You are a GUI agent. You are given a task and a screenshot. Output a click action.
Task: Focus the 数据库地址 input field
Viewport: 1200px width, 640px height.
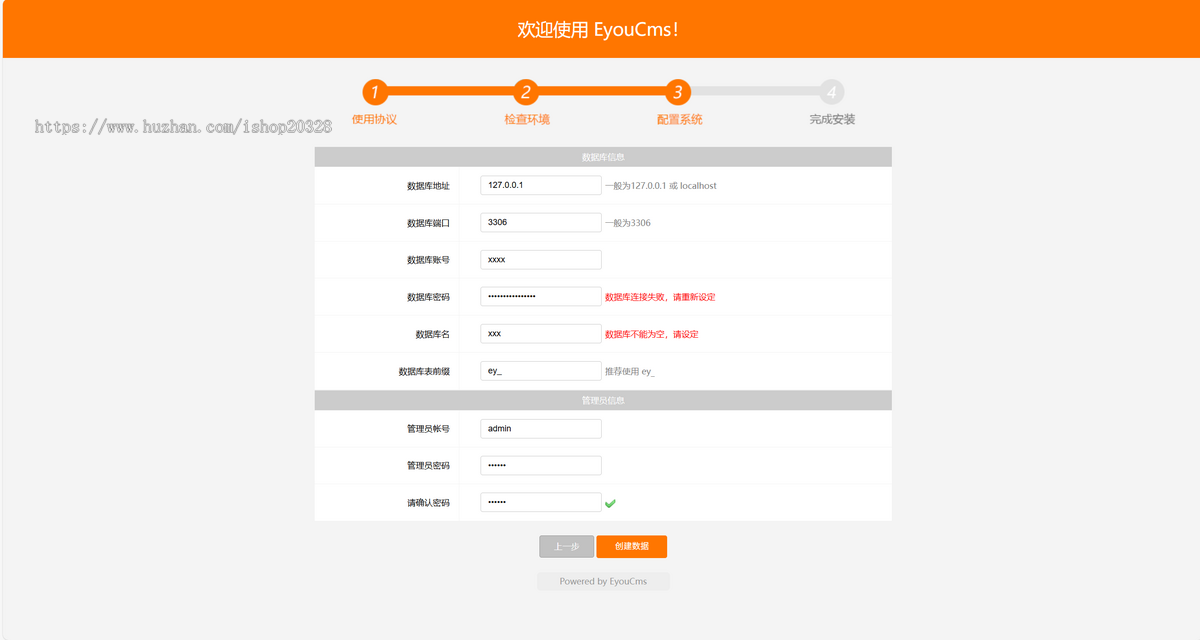pos(541,185)
